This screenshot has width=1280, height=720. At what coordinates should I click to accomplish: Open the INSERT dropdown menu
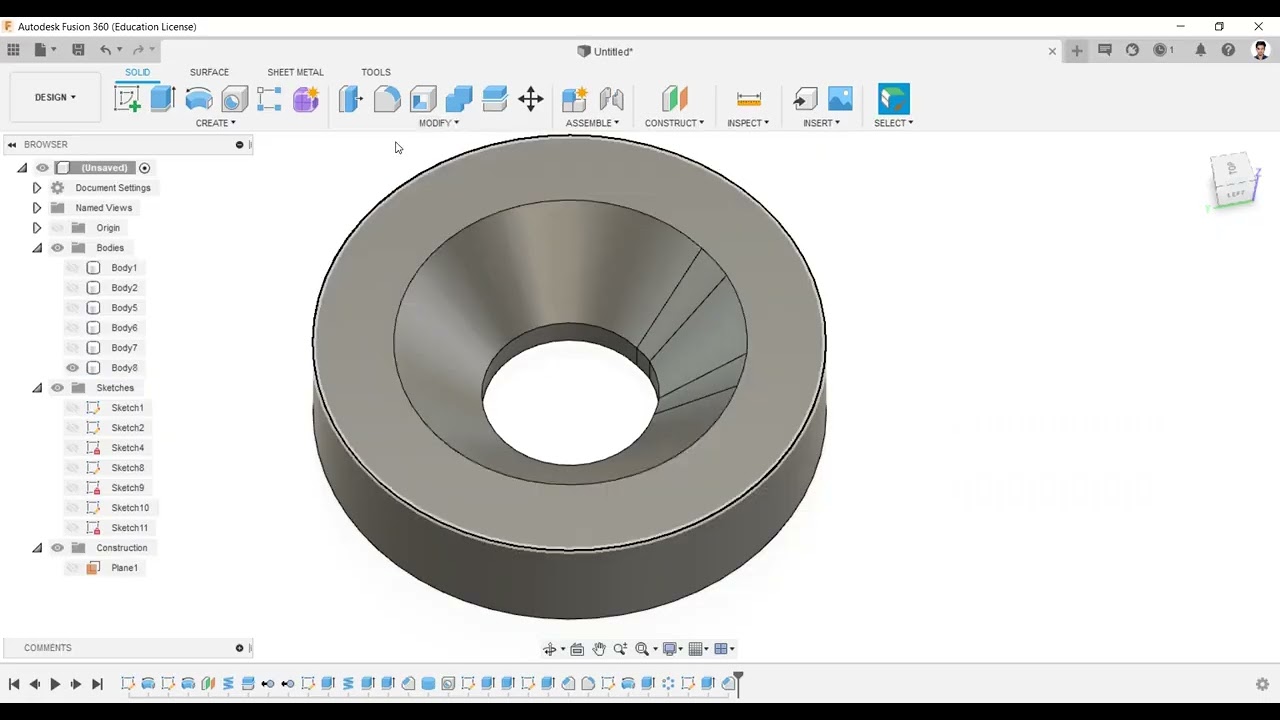click(821, 123)
